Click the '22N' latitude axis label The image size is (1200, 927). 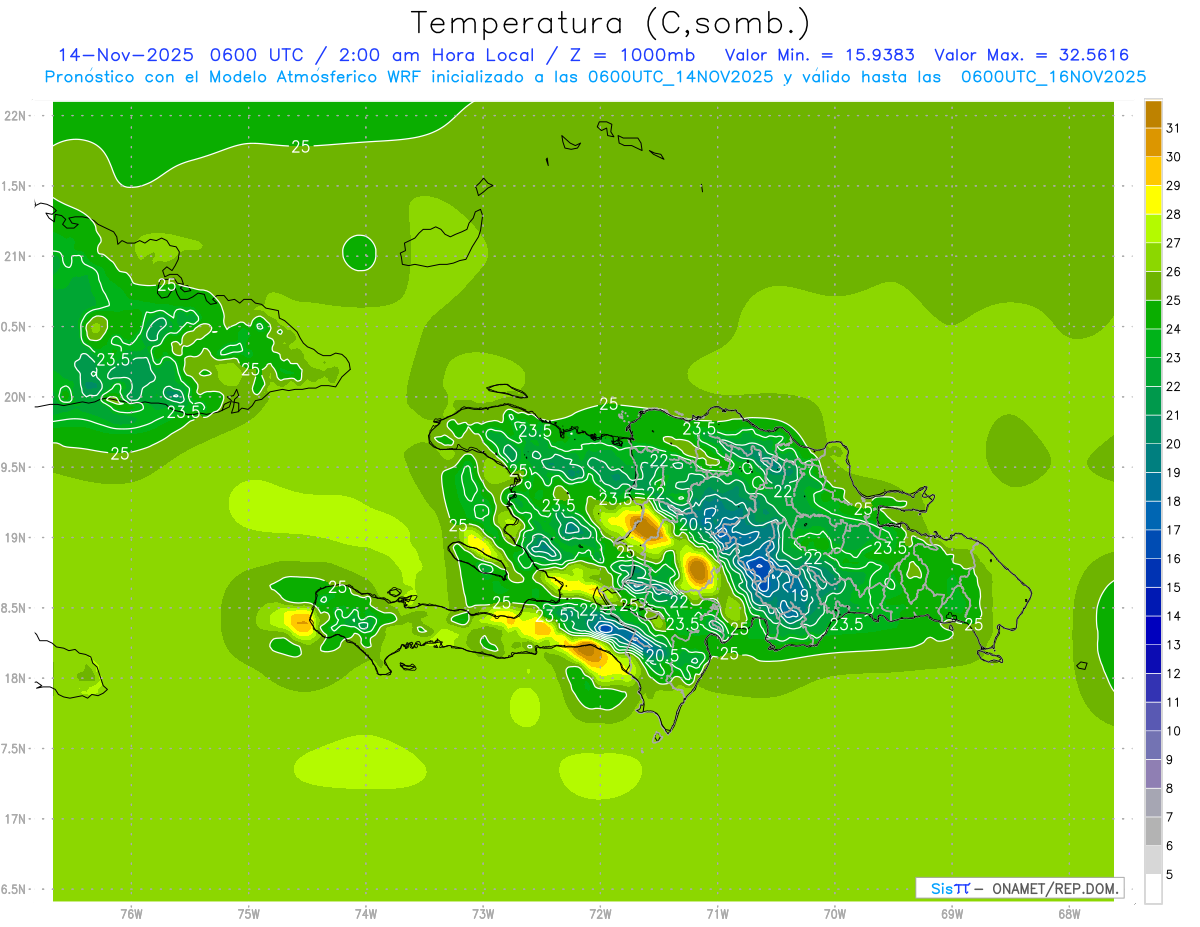[15, 116]
